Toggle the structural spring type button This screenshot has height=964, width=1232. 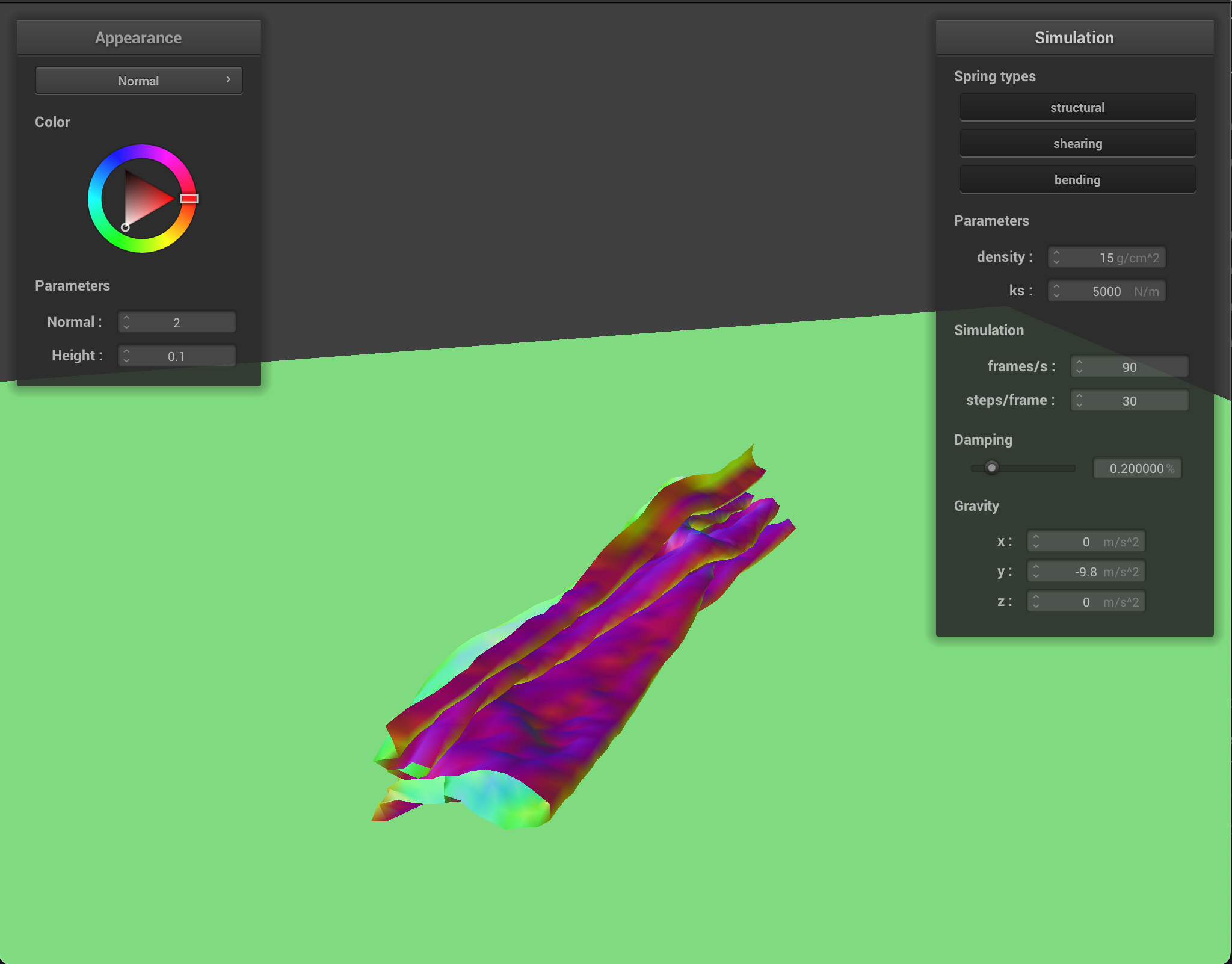pyautogui.click(x=1077, y=108)
